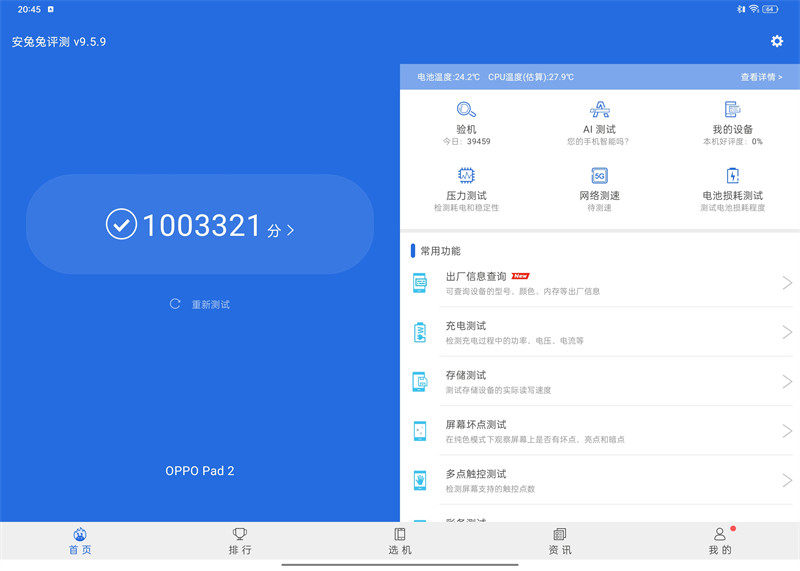Tap the battery indicator in status bar
The width and height of the screenshot is (800, 571).
(x=770, y=9)
